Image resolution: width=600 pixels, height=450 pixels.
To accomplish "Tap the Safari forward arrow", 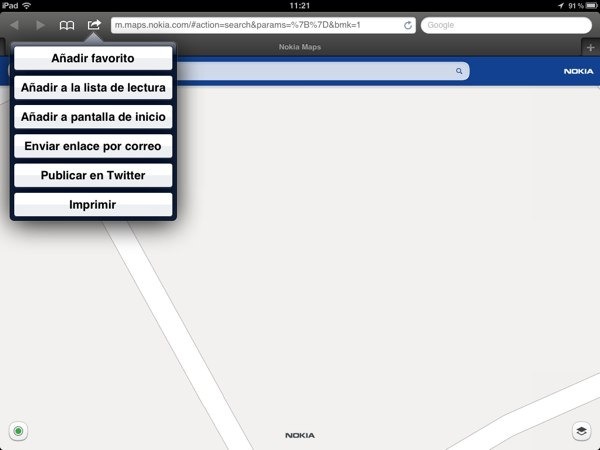I will [x=41, y=25].
